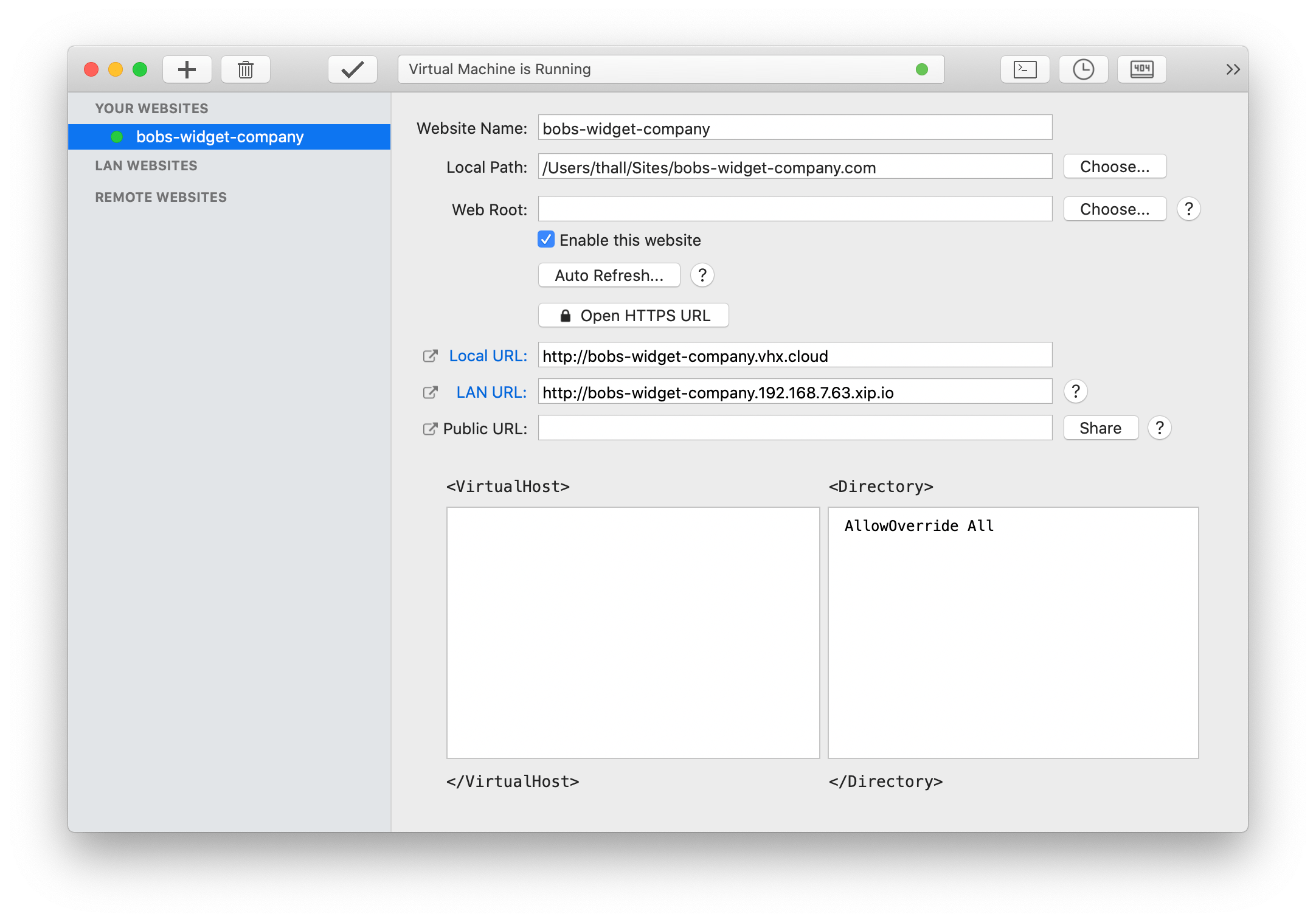Delete website using trash icon
Image resolution: width=1316 pixels, height=922 pixels.
(x=246, y=69)
